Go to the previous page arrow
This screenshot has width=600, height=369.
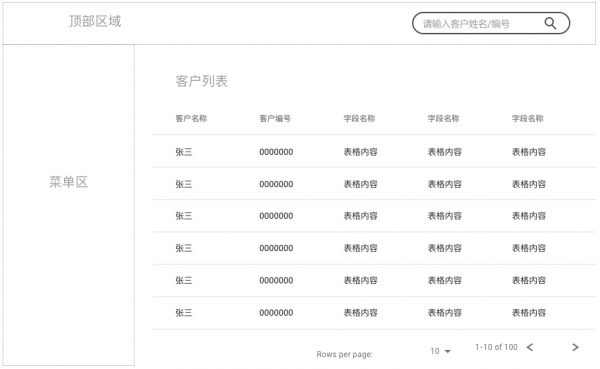pyautogui.click(x=530, y=347)
